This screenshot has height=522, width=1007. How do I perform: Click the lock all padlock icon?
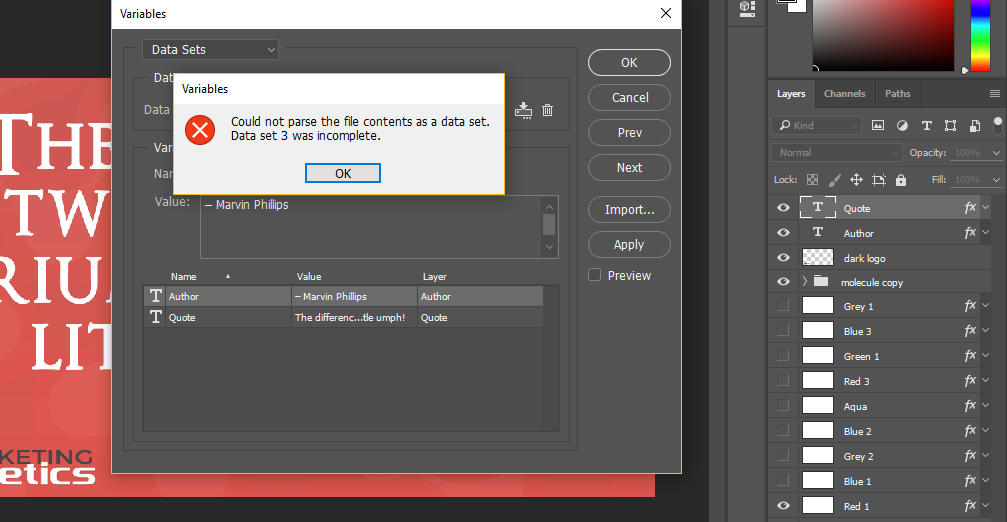point(901,180)
